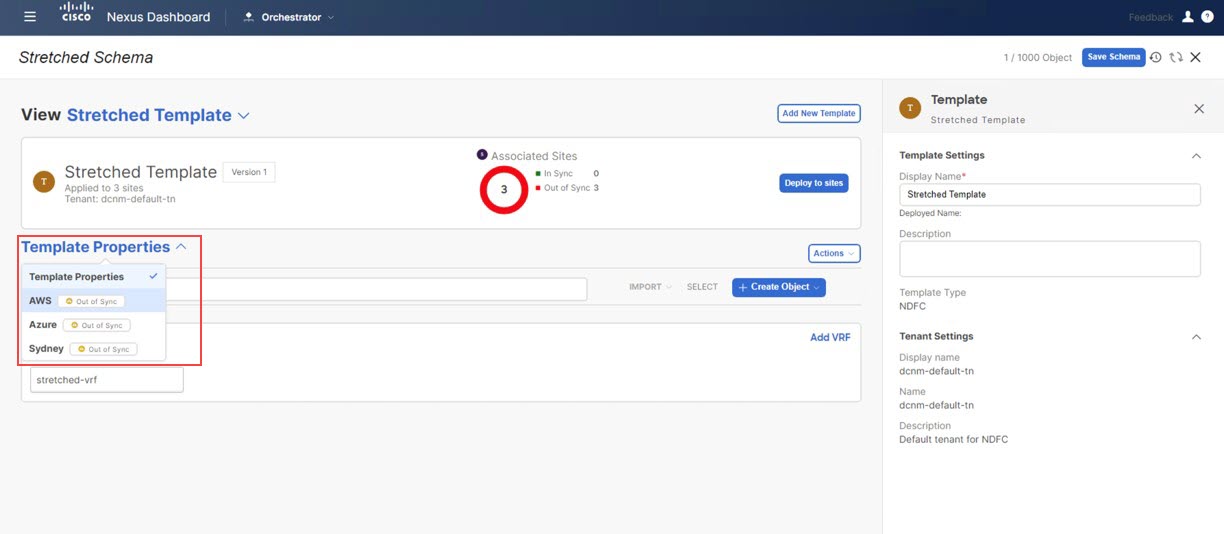
Task: Click the 'NDFC' template type value
Action: [912, 306]
